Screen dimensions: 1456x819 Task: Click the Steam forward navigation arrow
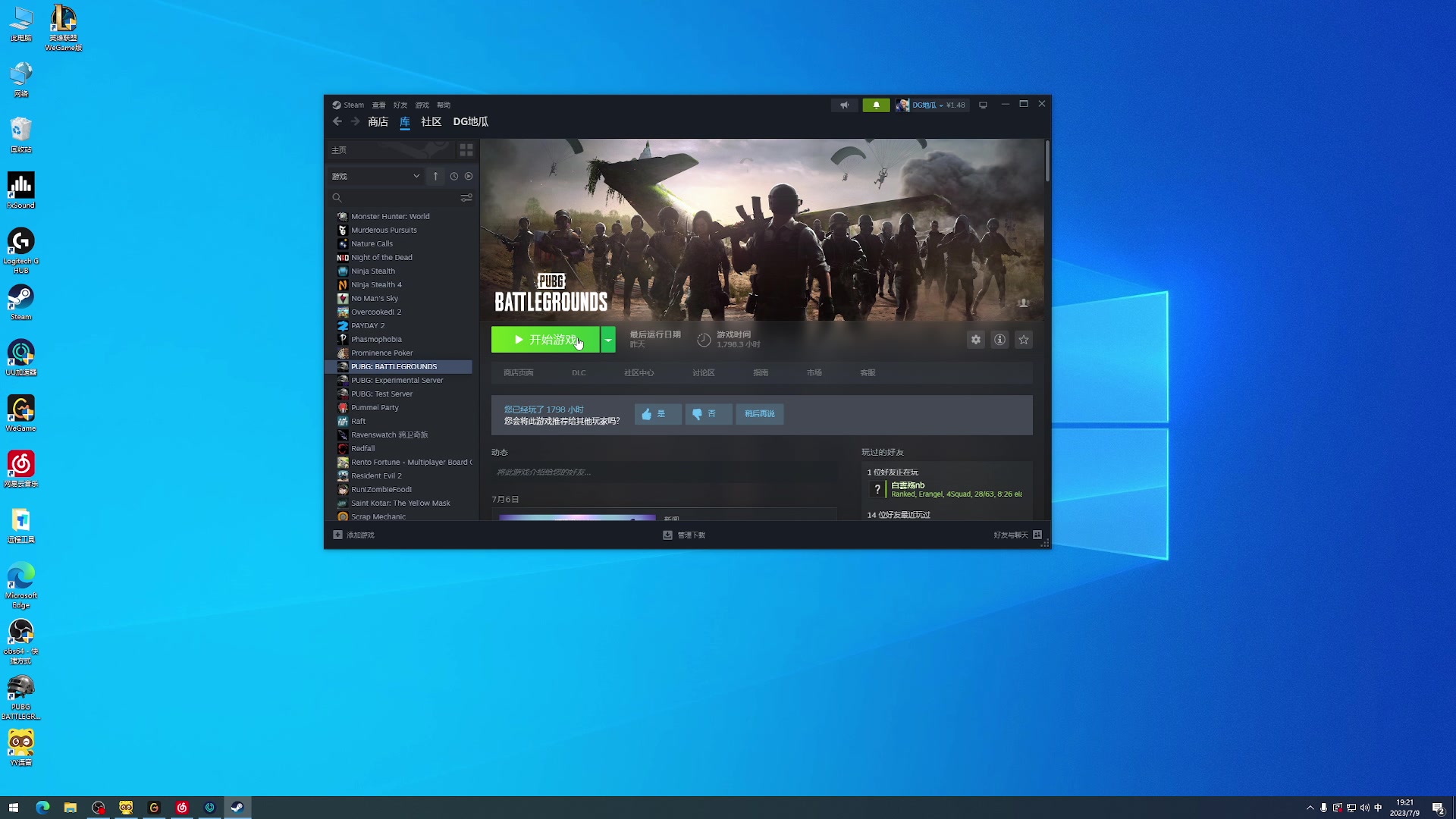click(355, 121)
